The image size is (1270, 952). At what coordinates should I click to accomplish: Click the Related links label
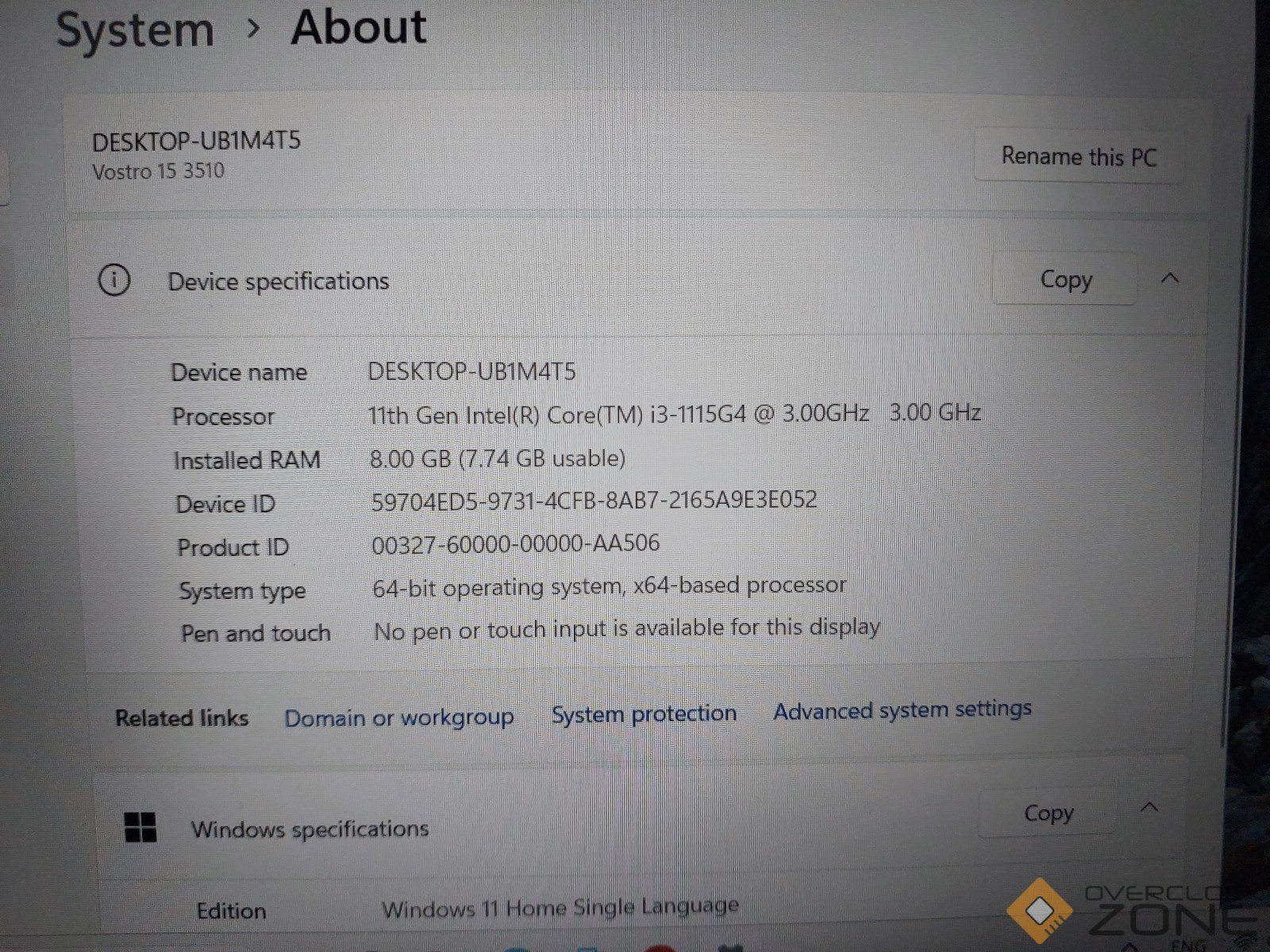coord(182,718)
